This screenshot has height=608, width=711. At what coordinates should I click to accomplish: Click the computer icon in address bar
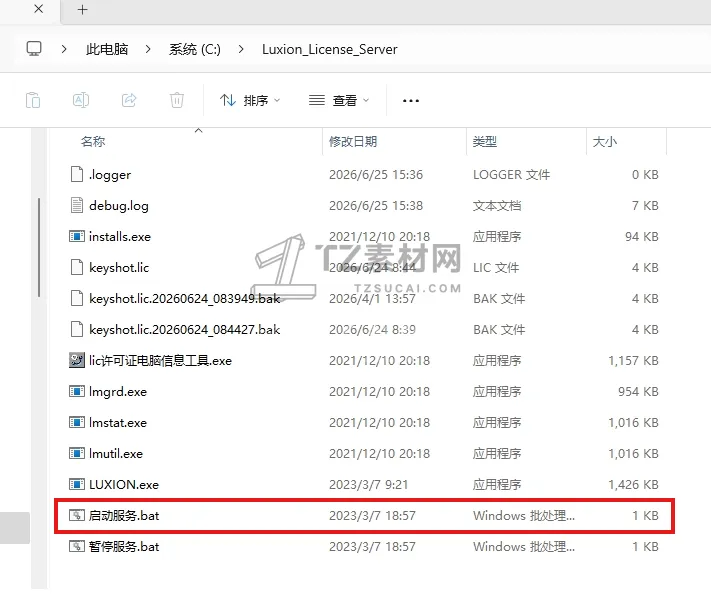tap(34, 49)
